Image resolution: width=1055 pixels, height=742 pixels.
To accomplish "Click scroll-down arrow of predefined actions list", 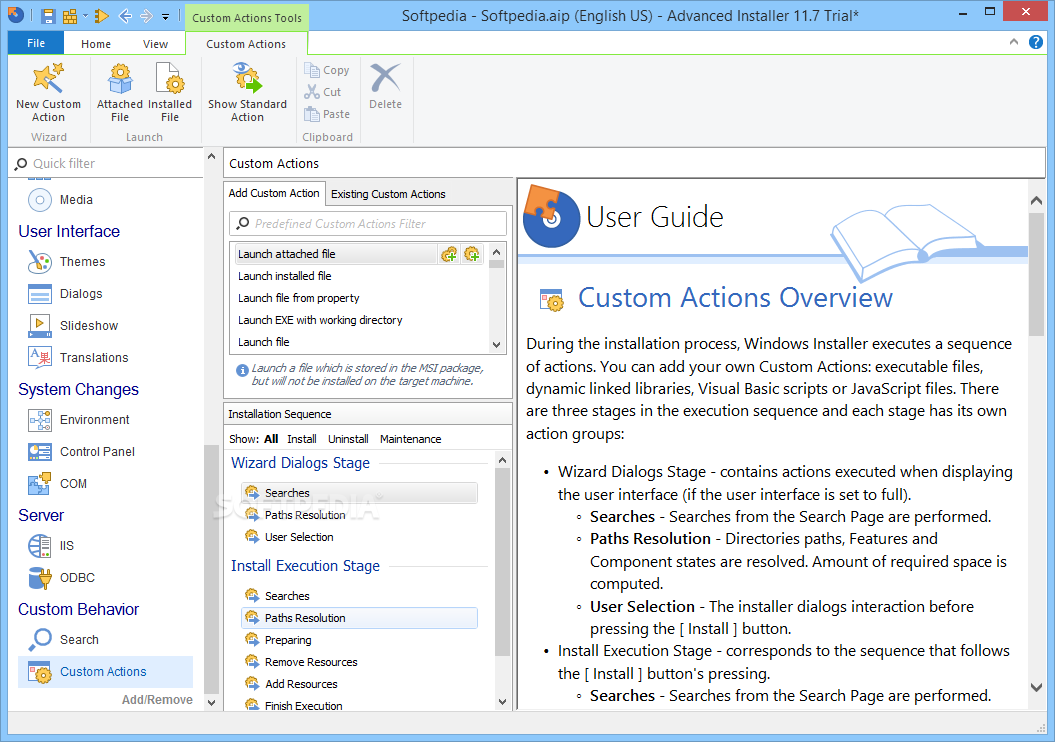I will coord(497,344).
